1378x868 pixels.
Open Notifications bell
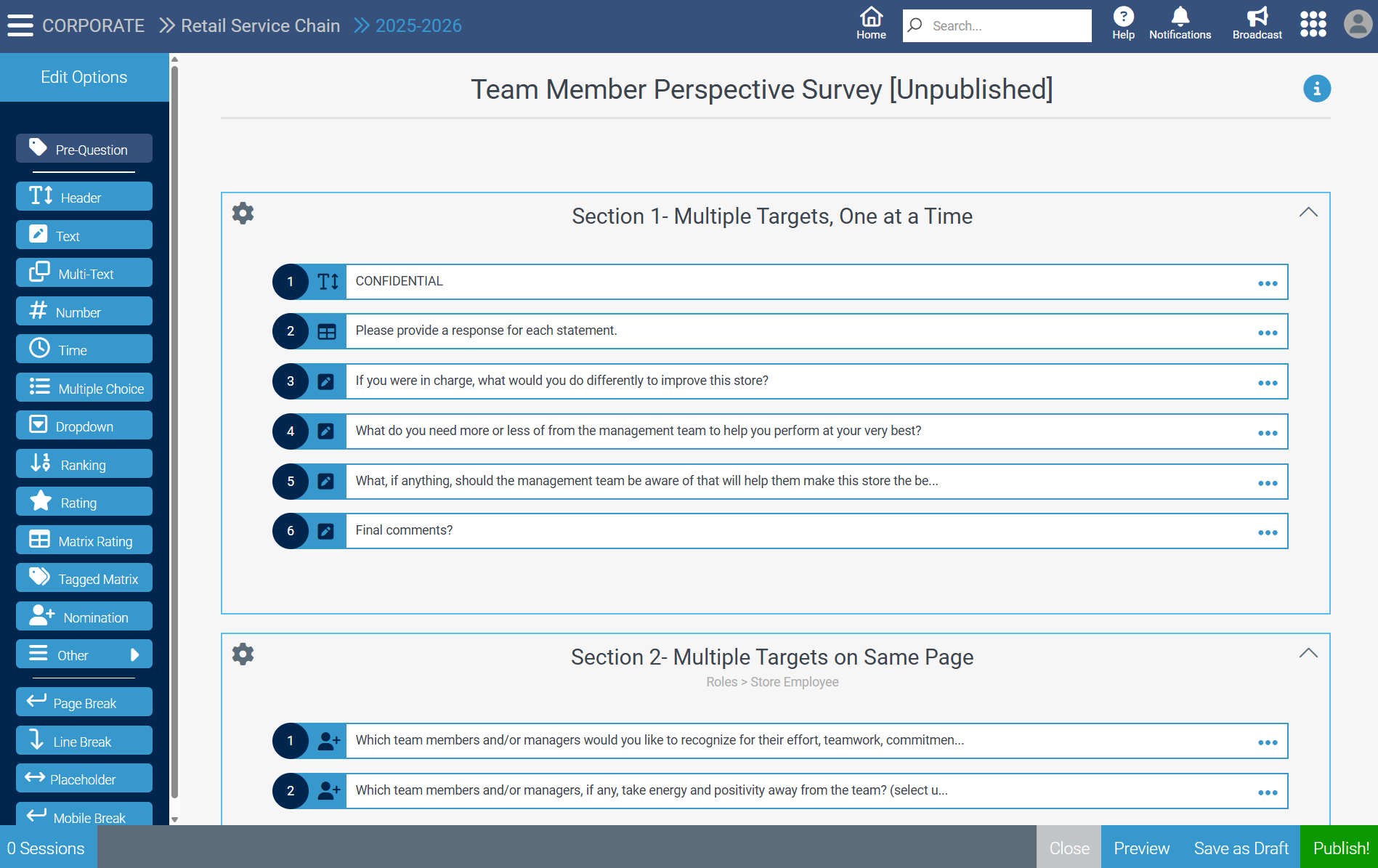click(1180, 24)
